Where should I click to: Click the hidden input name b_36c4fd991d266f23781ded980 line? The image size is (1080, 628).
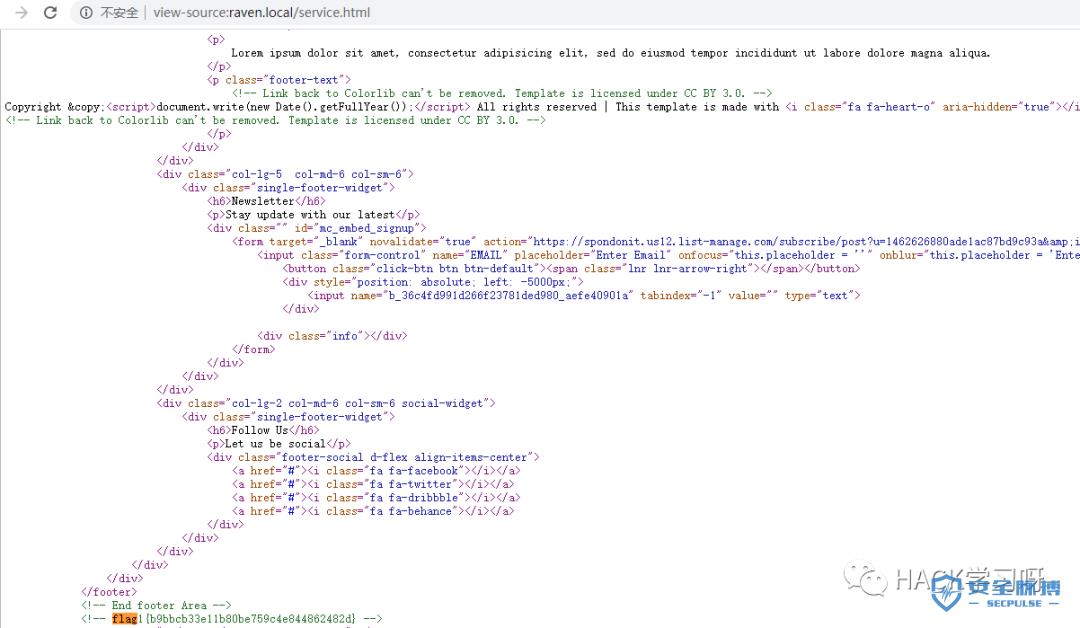[584, 295]
